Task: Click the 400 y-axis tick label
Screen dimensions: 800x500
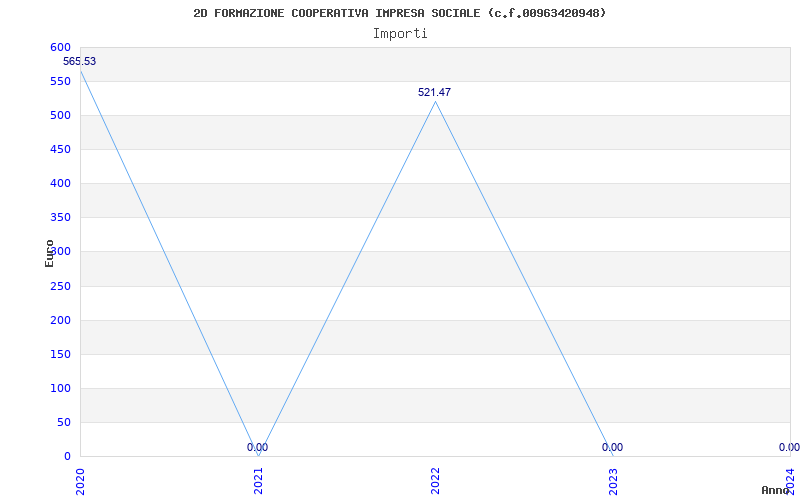Action: 60,184
